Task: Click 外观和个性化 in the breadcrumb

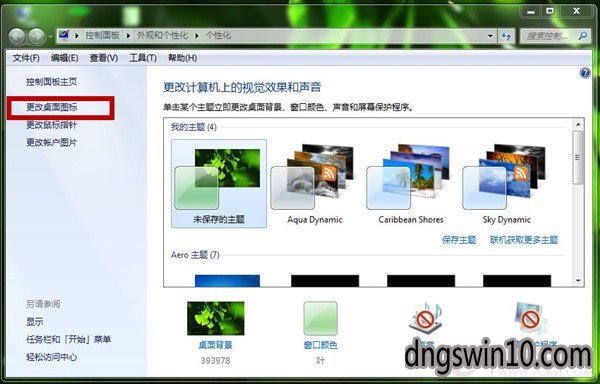Action: point(162,36)
